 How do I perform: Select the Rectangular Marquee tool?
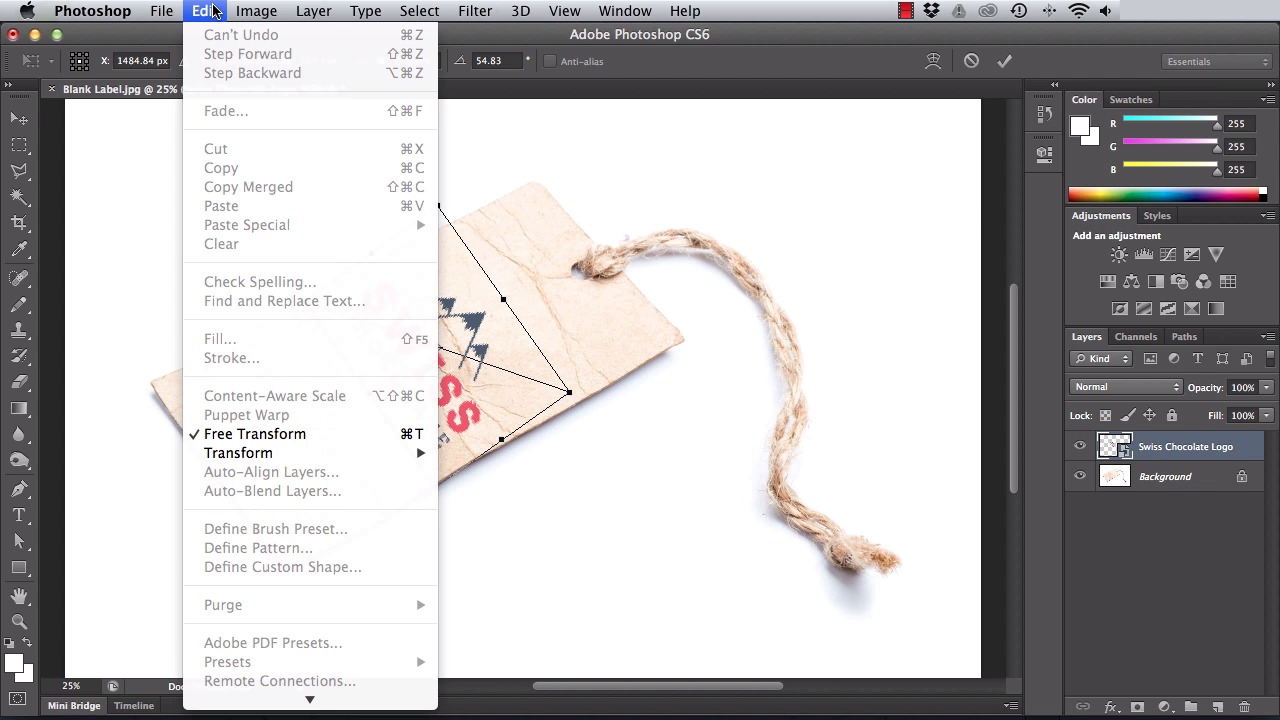[19, 145]
